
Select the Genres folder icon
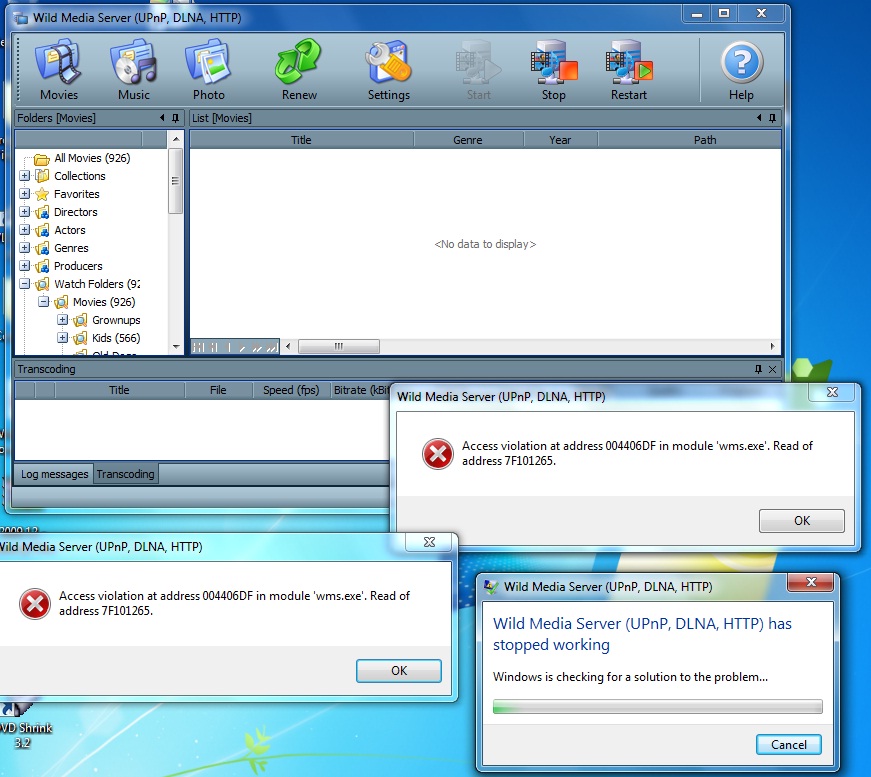42,248
